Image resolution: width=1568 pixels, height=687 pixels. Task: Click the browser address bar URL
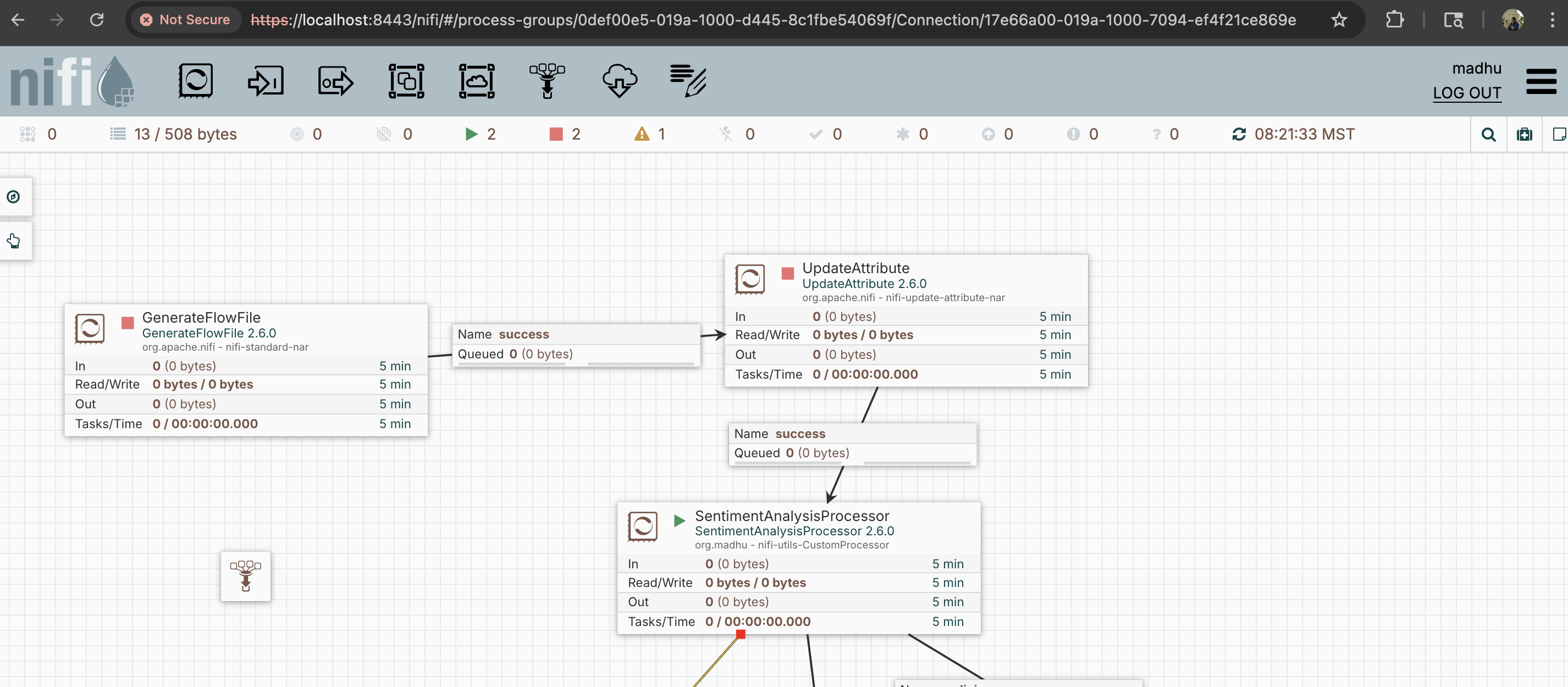click(773, 20)
